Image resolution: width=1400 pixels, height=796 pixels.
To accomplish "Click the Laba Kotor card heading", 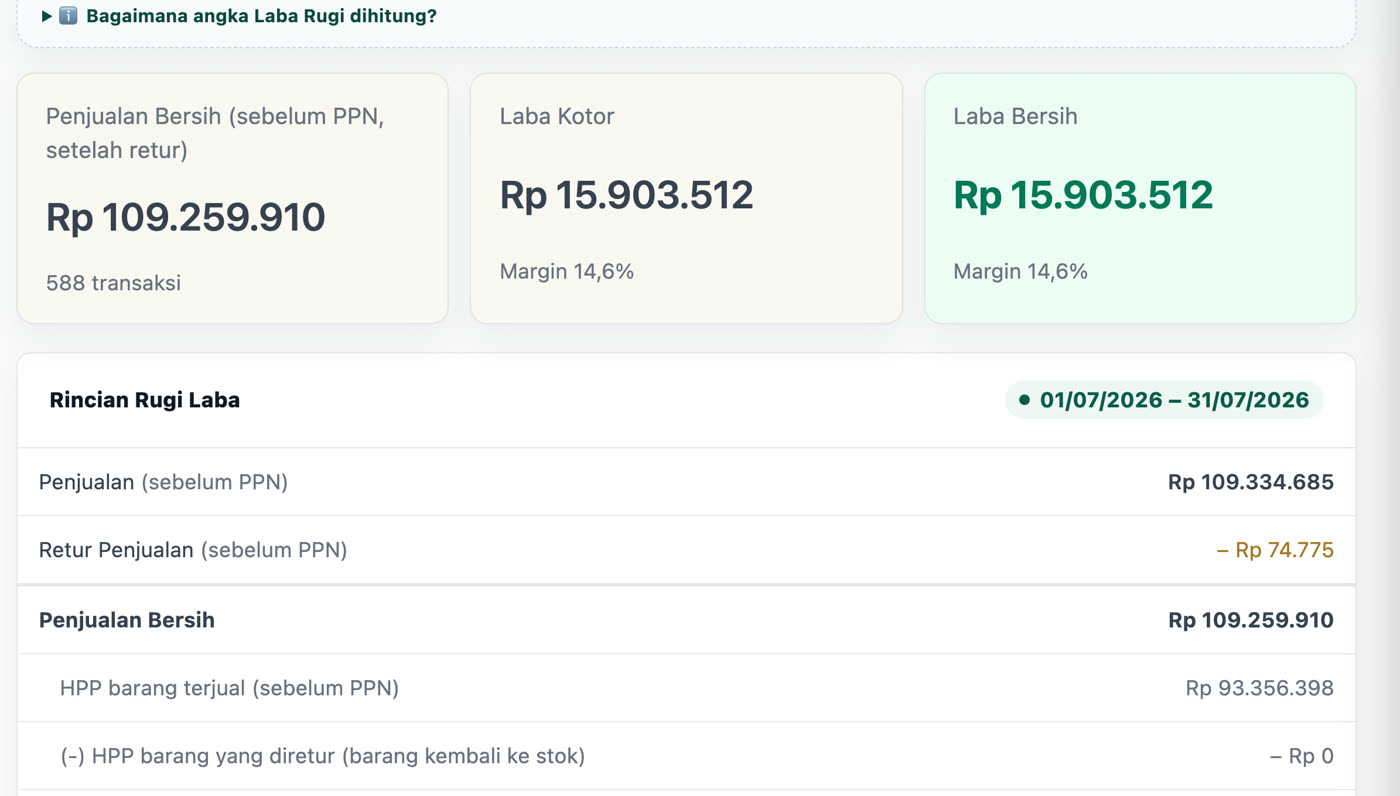I will click(x=557, y=116).
